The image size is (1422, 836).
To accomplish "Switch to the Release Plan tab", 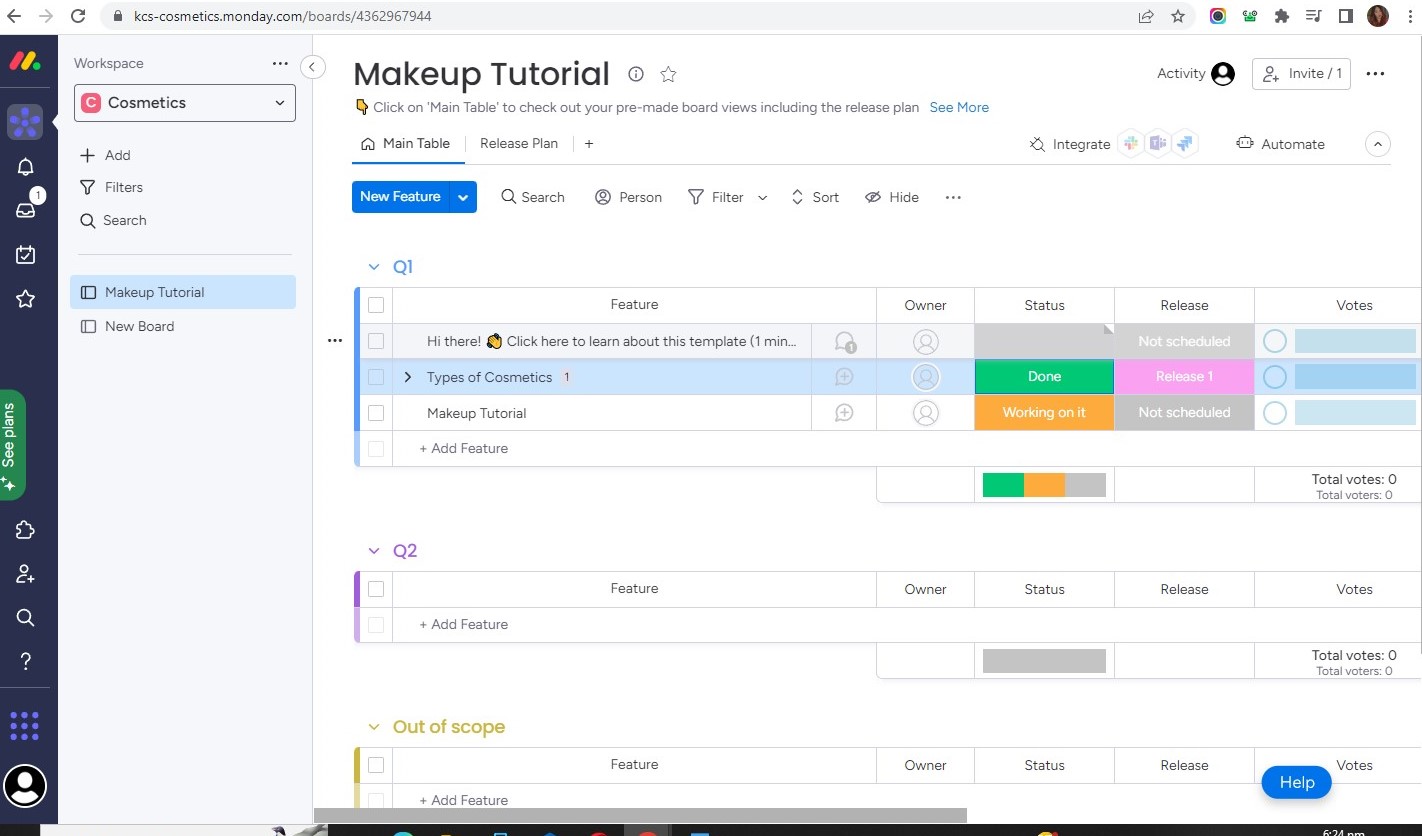I will coord(519,143).
